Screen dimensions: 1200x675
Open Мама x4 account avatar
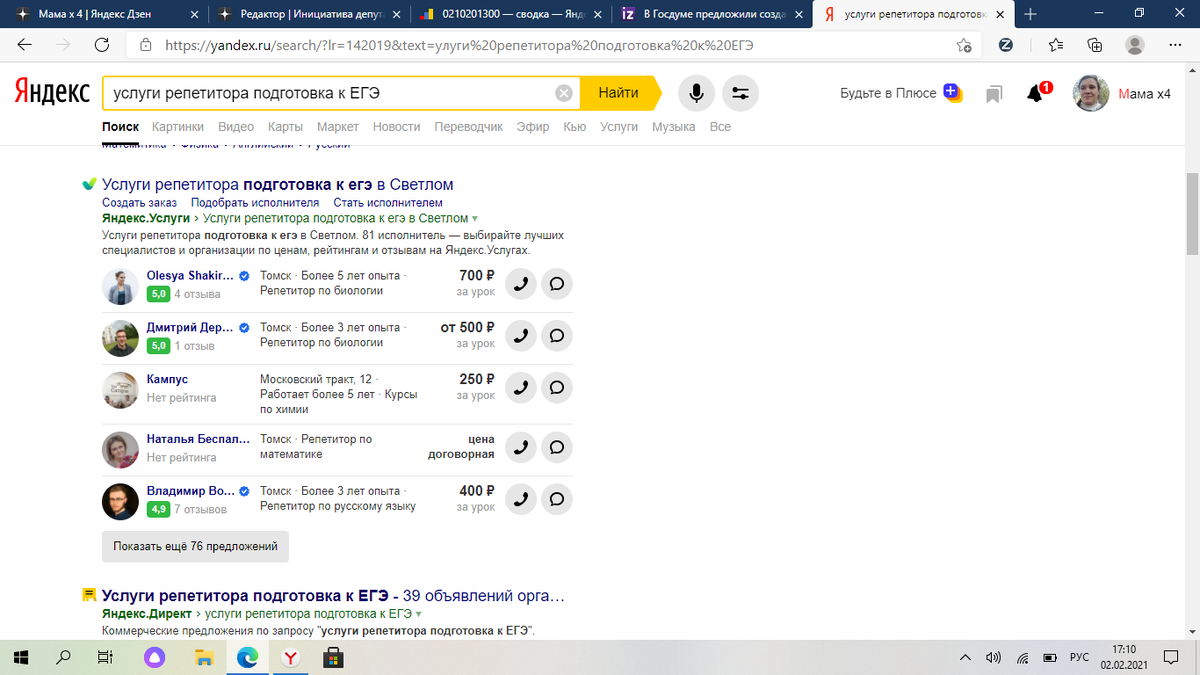[1091, 93]
